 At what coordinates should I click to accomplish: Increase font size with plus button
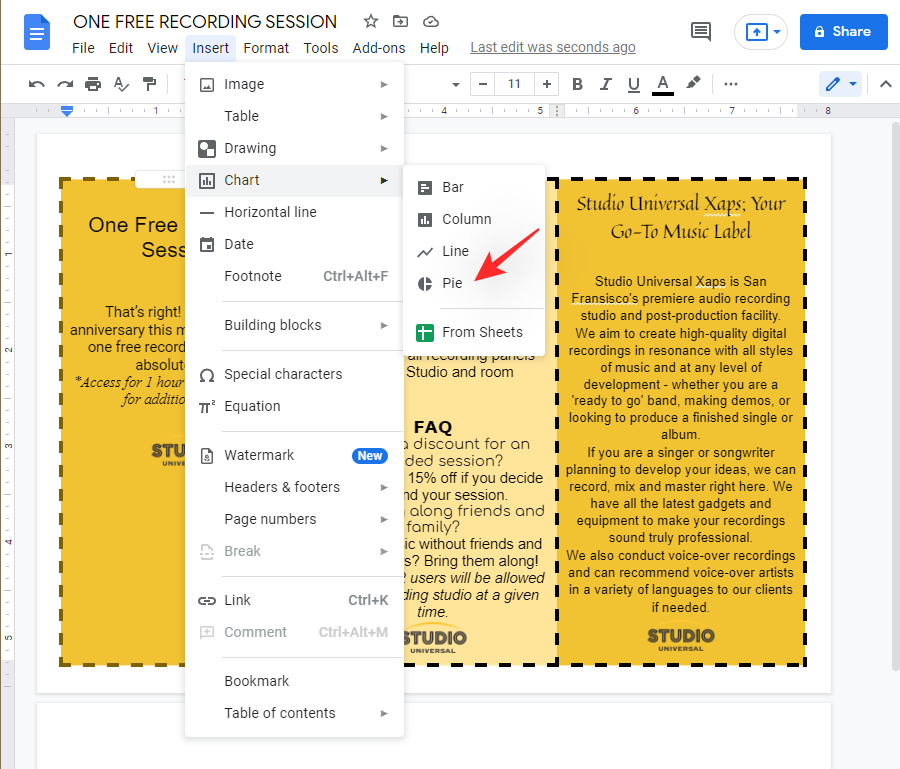pyautogui.click(x=546, y=84)
